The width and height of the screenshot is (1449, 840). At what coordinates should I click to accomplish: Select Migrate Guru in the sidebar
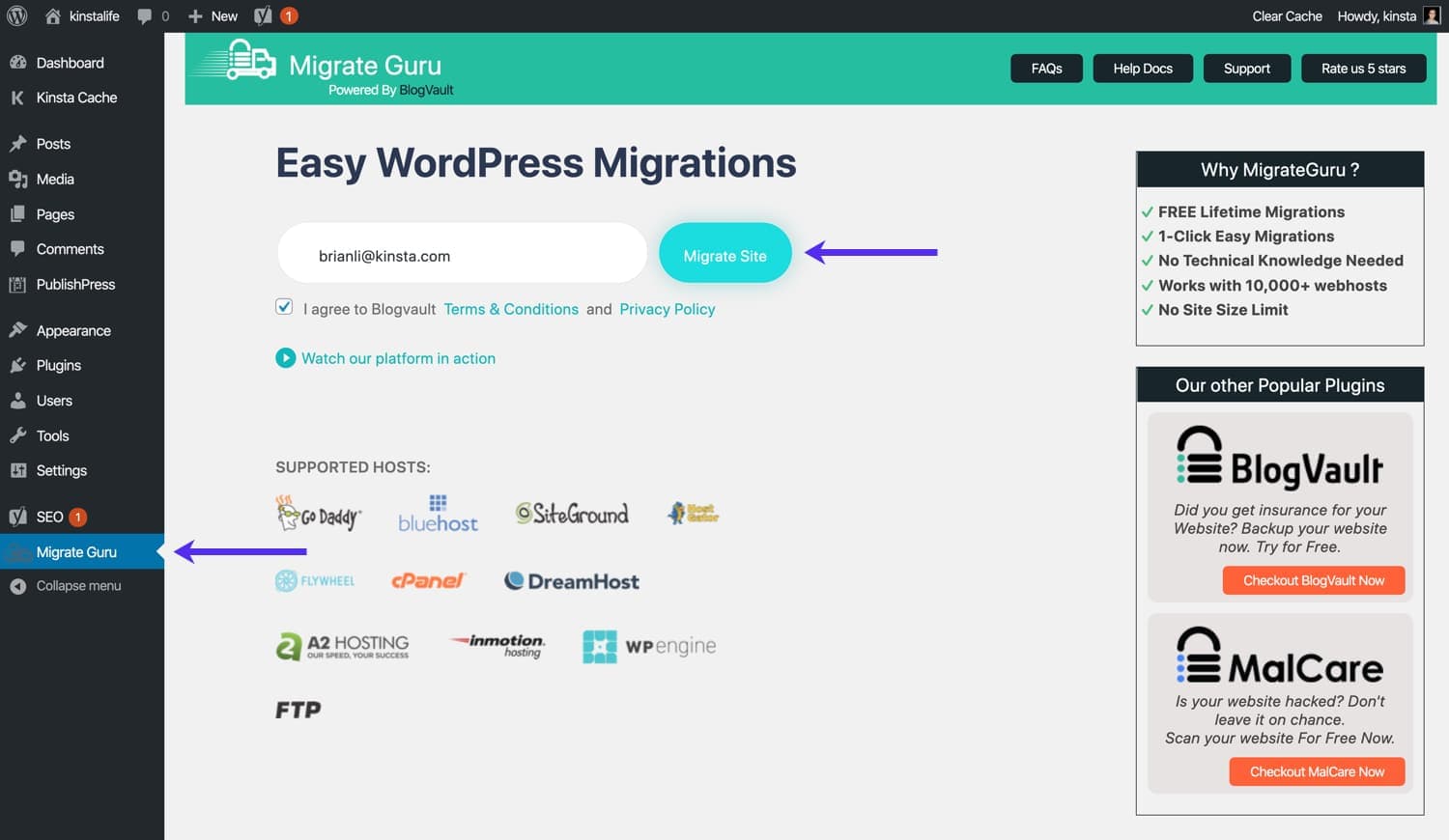point(75,551)
